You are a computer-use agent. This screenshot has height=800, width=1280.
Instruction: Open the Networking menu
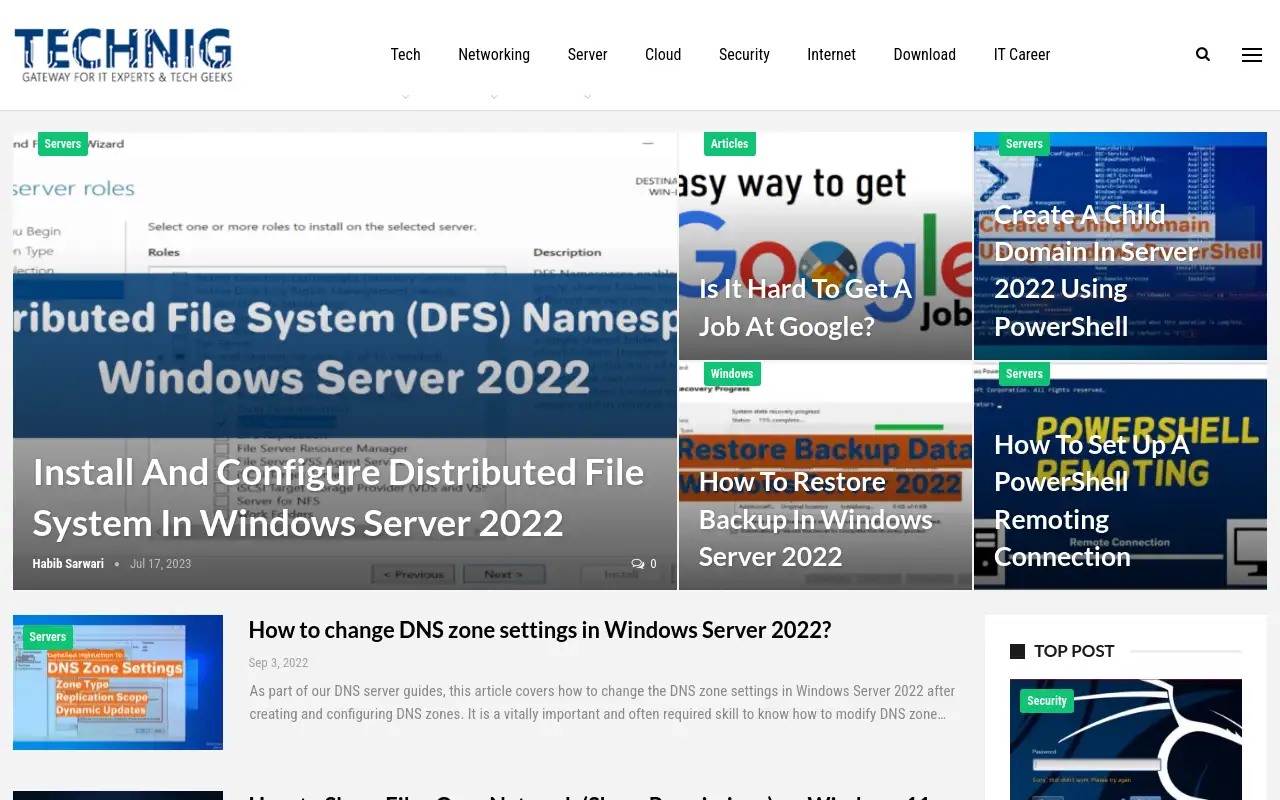494,55
